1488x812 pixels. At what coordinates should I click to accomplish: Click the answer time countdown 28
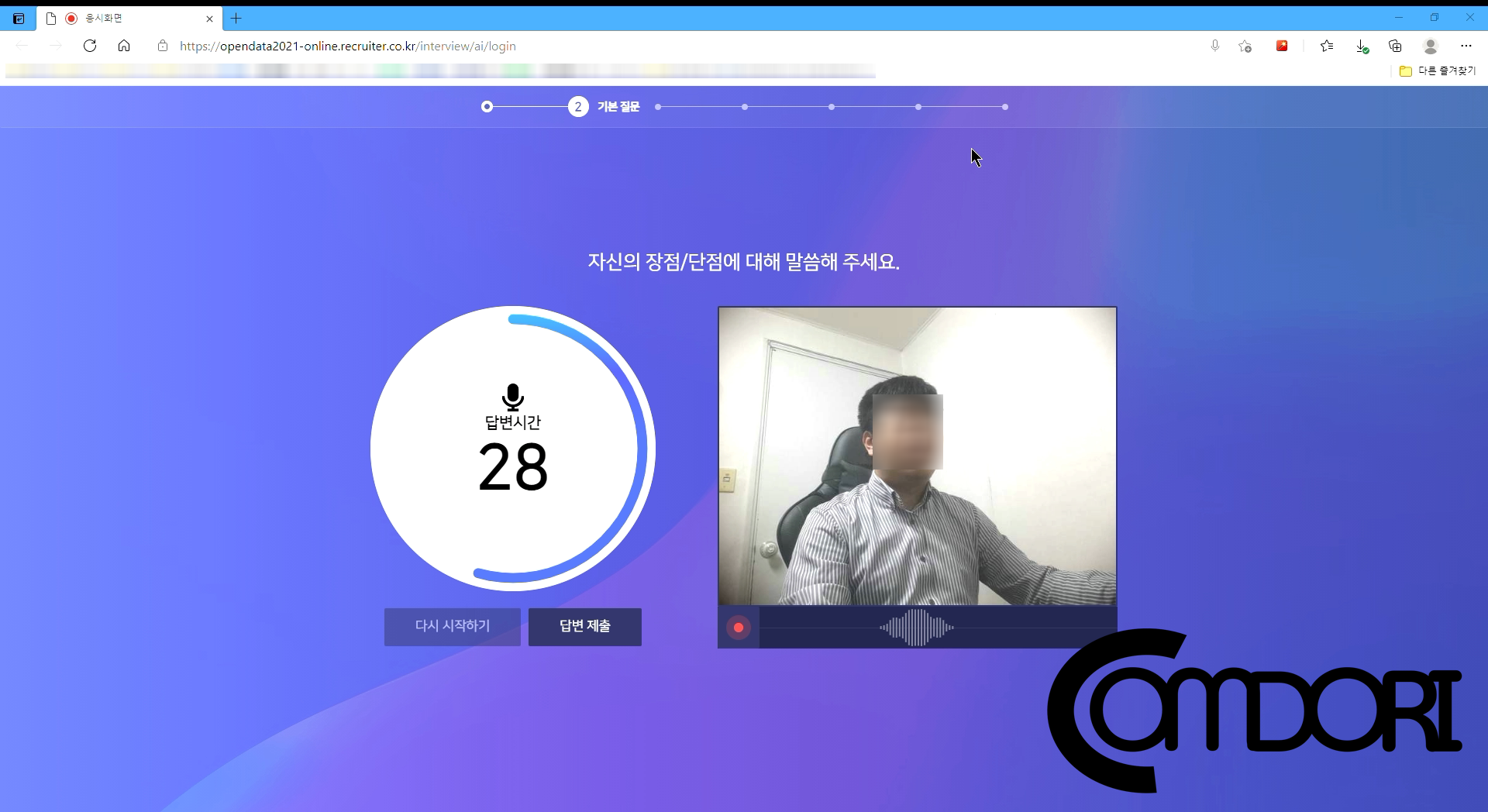click(x=513, y=467)
